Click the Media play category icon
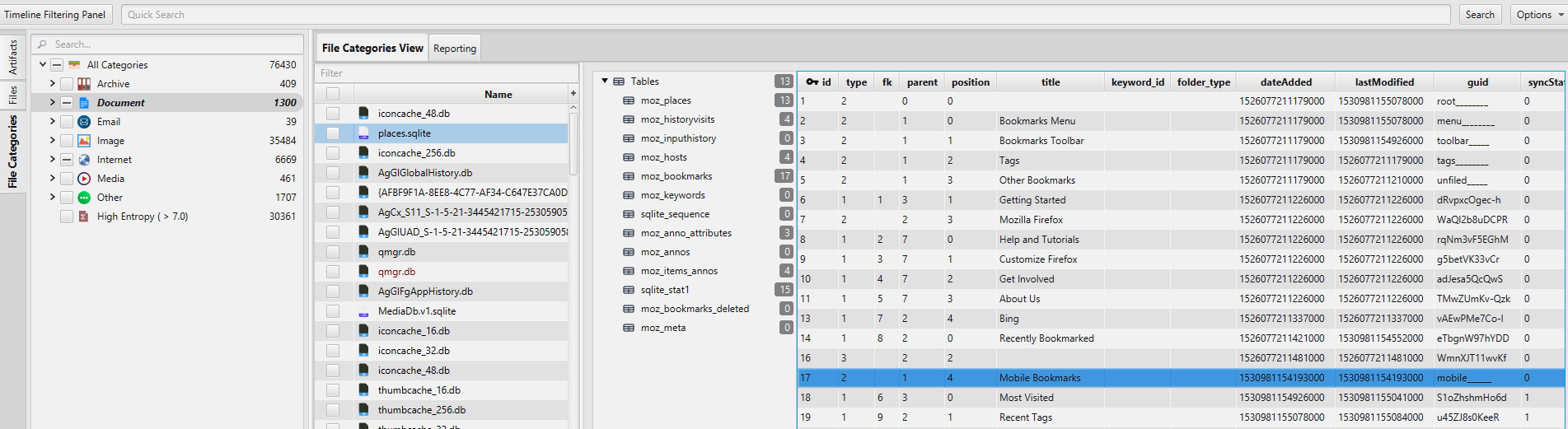The image size is (1568, 429). coord(84,179)
